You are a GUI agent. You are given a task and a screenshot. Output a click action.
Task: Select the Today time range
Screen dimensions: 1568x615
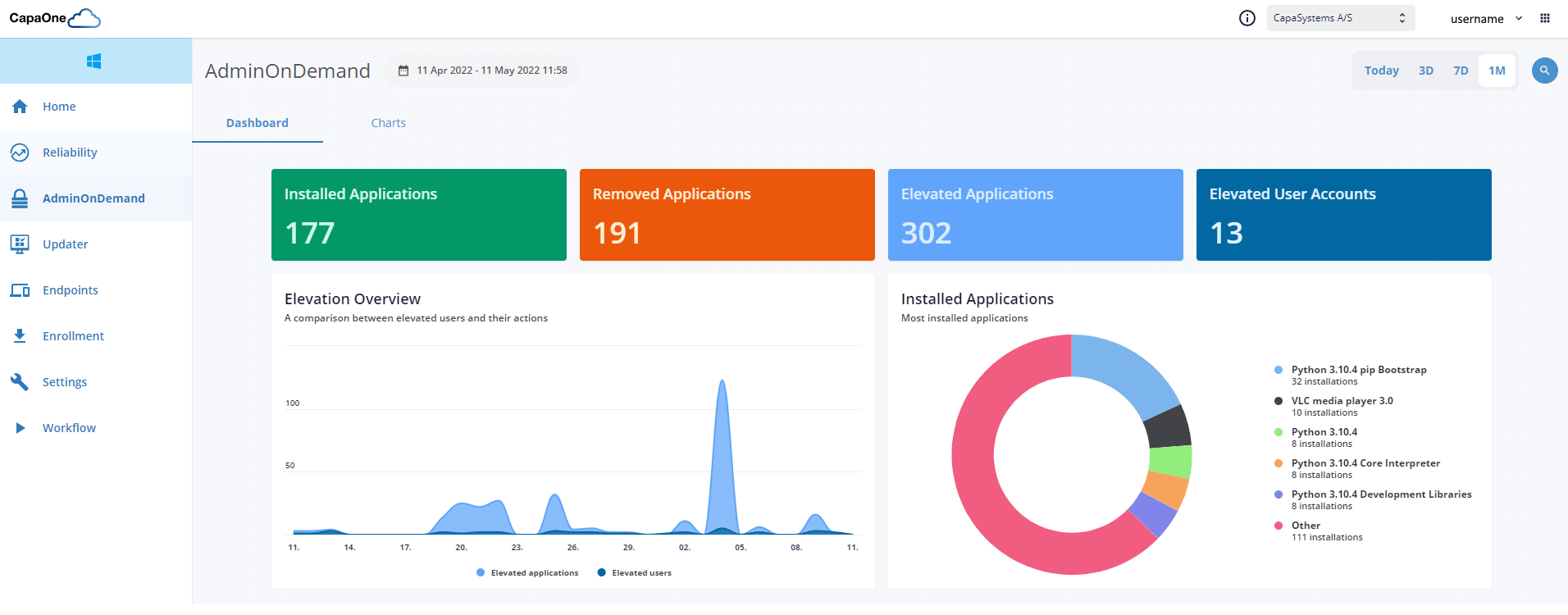(1382, 71)
